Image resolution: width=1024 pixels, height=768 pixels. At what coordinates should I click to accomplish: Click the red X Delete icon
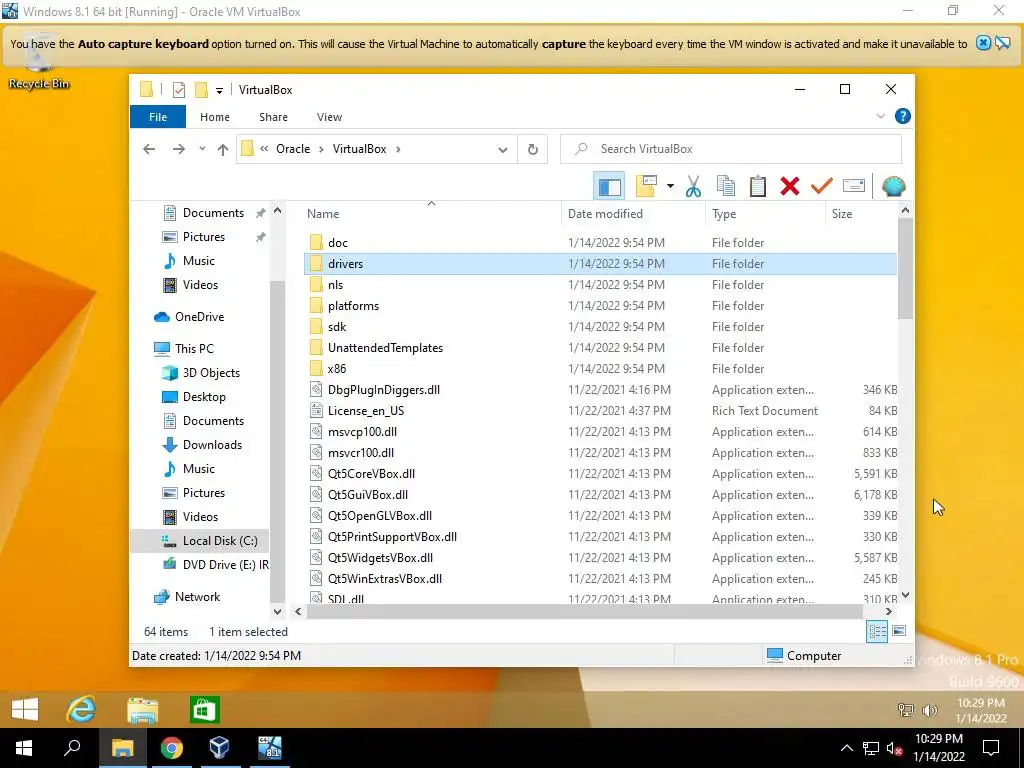[x=790, y=187]
